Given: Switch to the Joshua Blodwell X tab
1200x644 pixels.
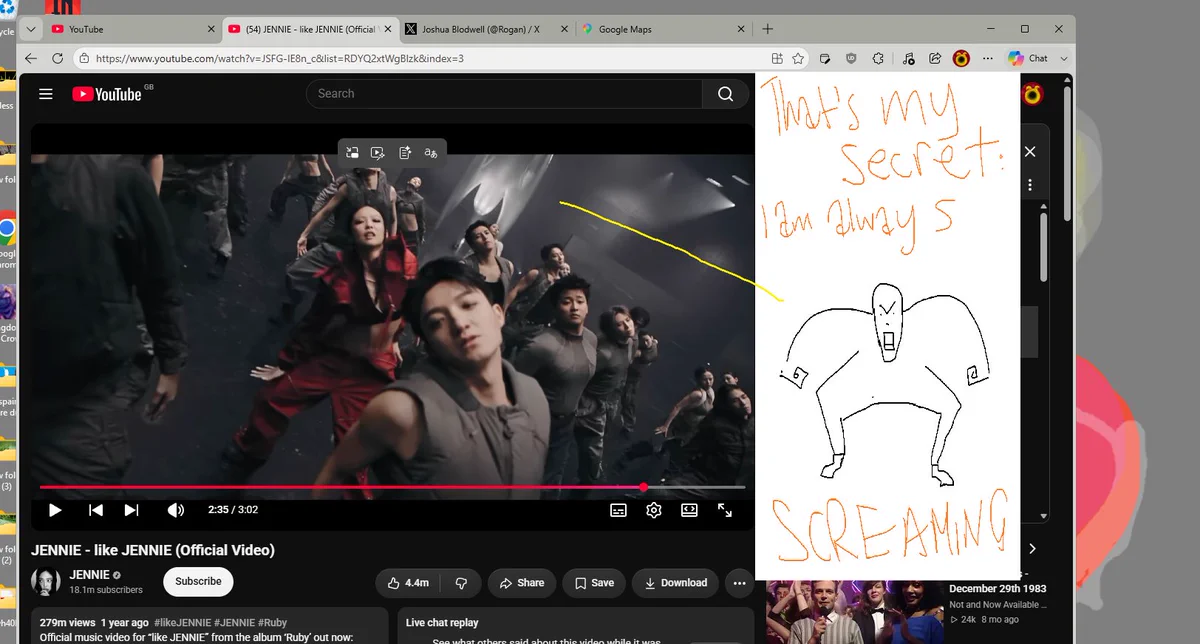Looking at the screenshot, I should [x=485, y=29].
